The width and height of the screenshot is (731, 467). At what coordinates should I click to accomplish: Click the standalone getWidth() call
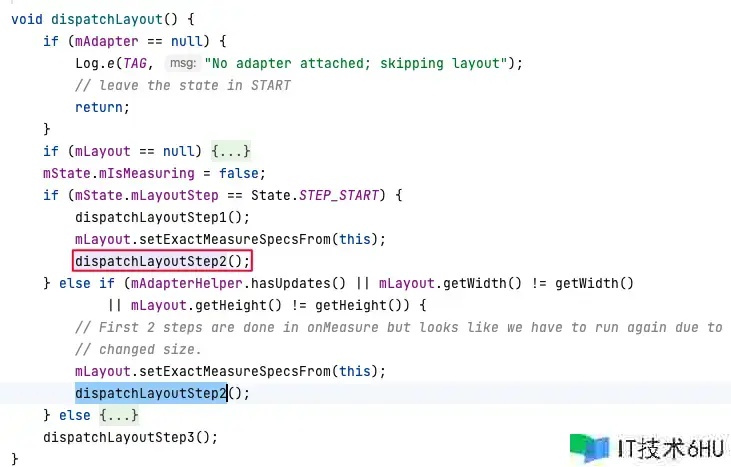[594, 283]
